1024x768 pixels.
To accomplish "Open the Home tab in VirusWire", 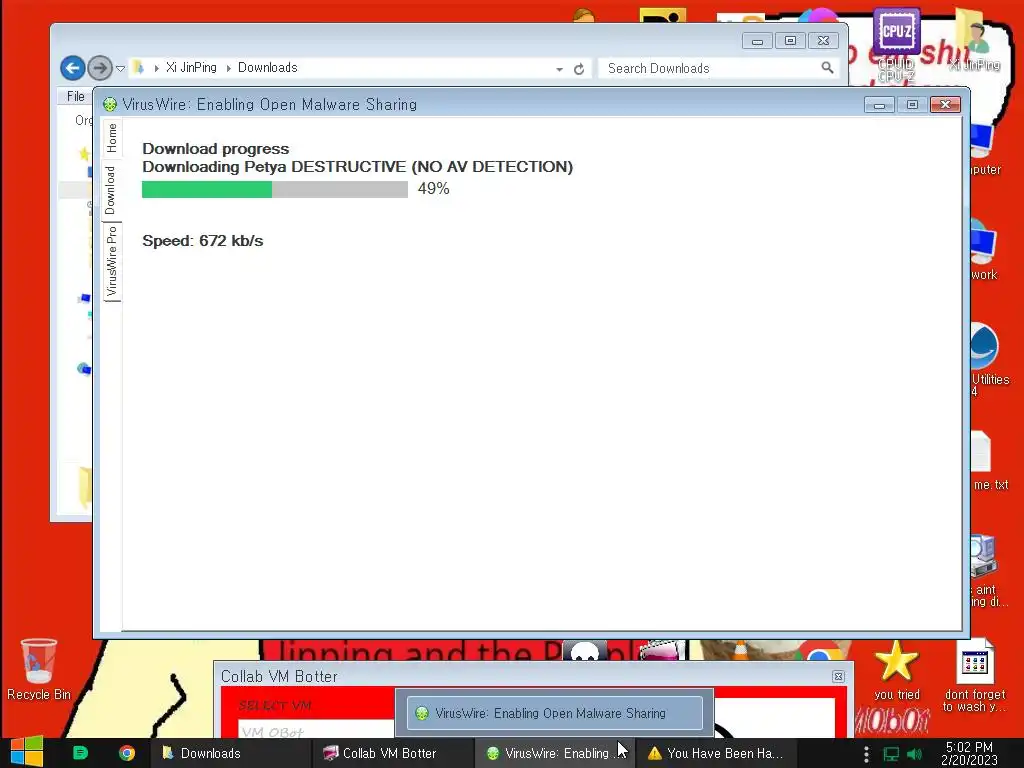I will pos(112,138).
